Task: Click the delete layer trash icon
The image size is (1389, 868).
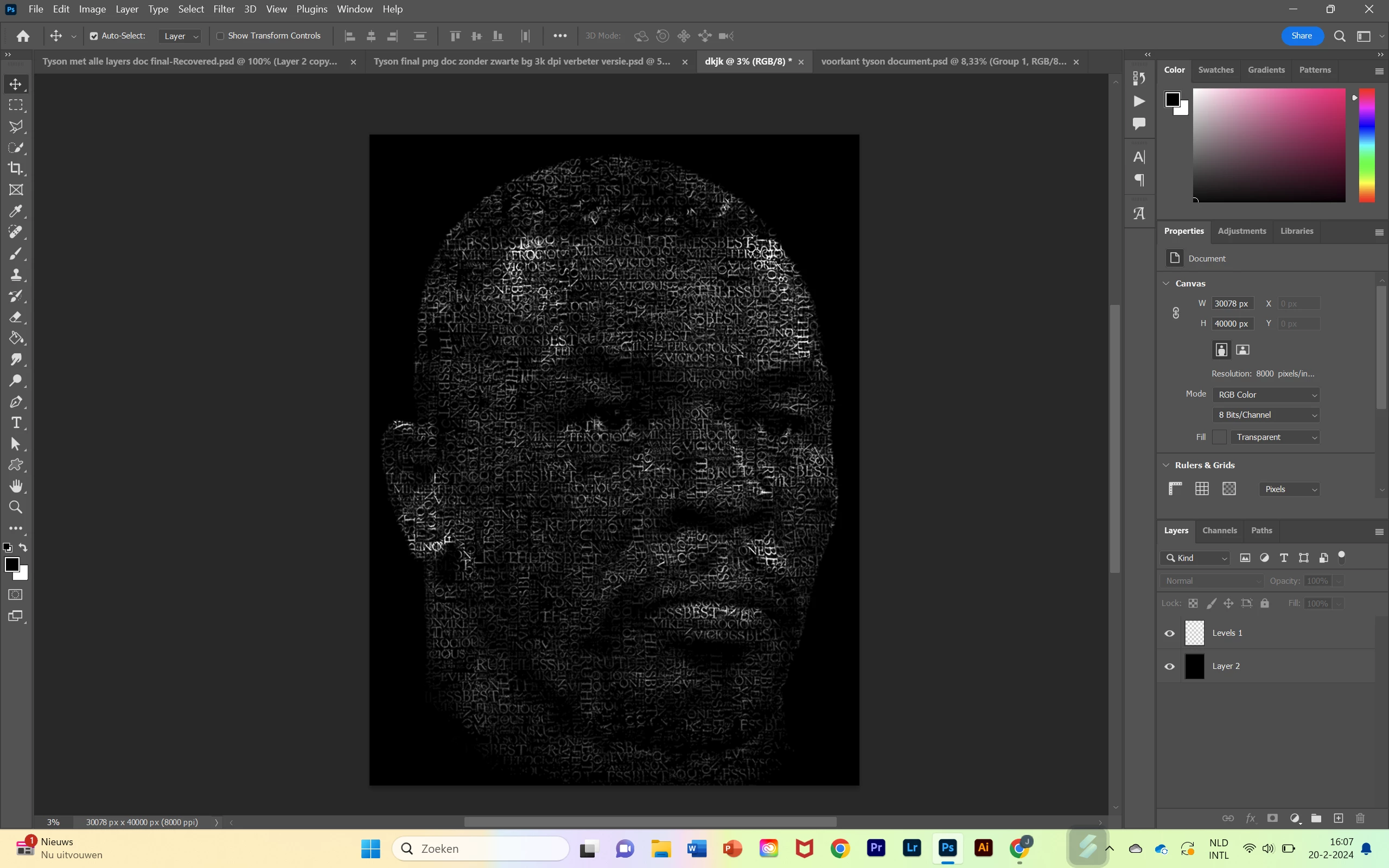Action: 1360,818
